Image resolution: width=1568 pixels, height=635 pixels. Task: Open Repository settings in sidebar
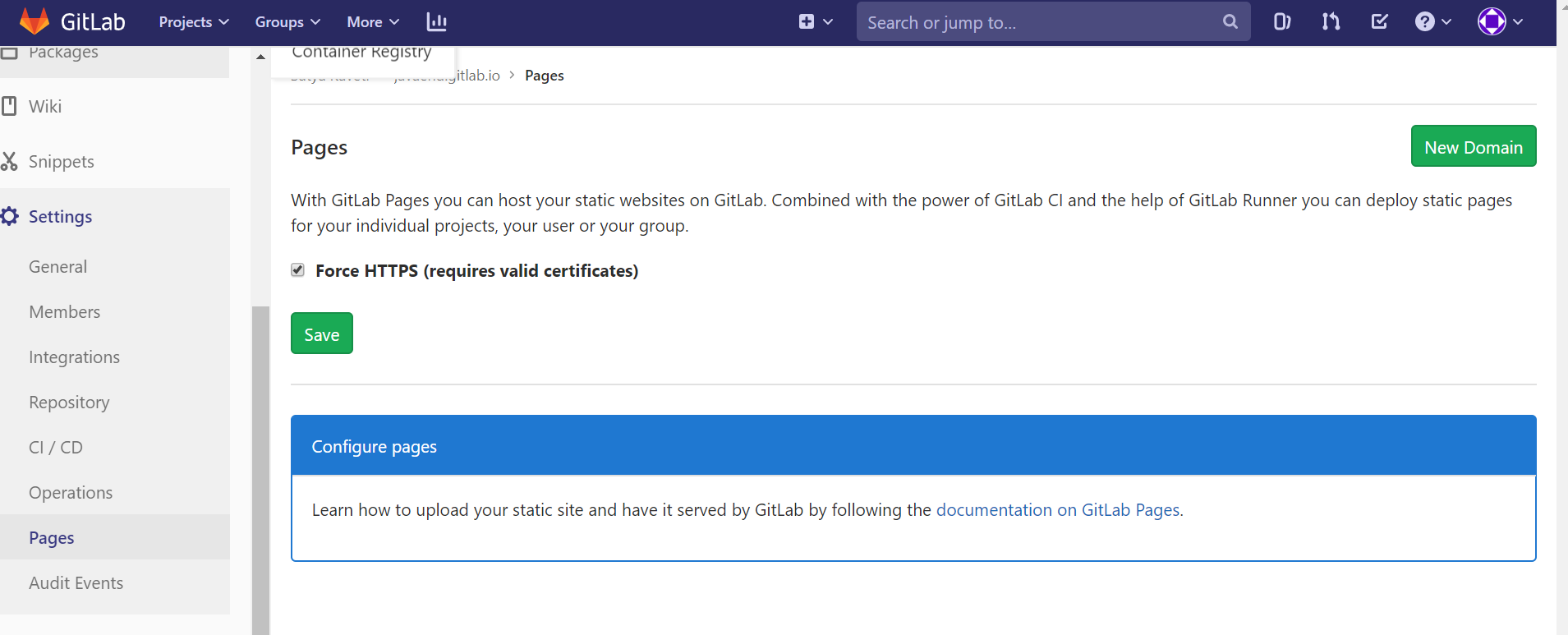click(x=69, y=403)
